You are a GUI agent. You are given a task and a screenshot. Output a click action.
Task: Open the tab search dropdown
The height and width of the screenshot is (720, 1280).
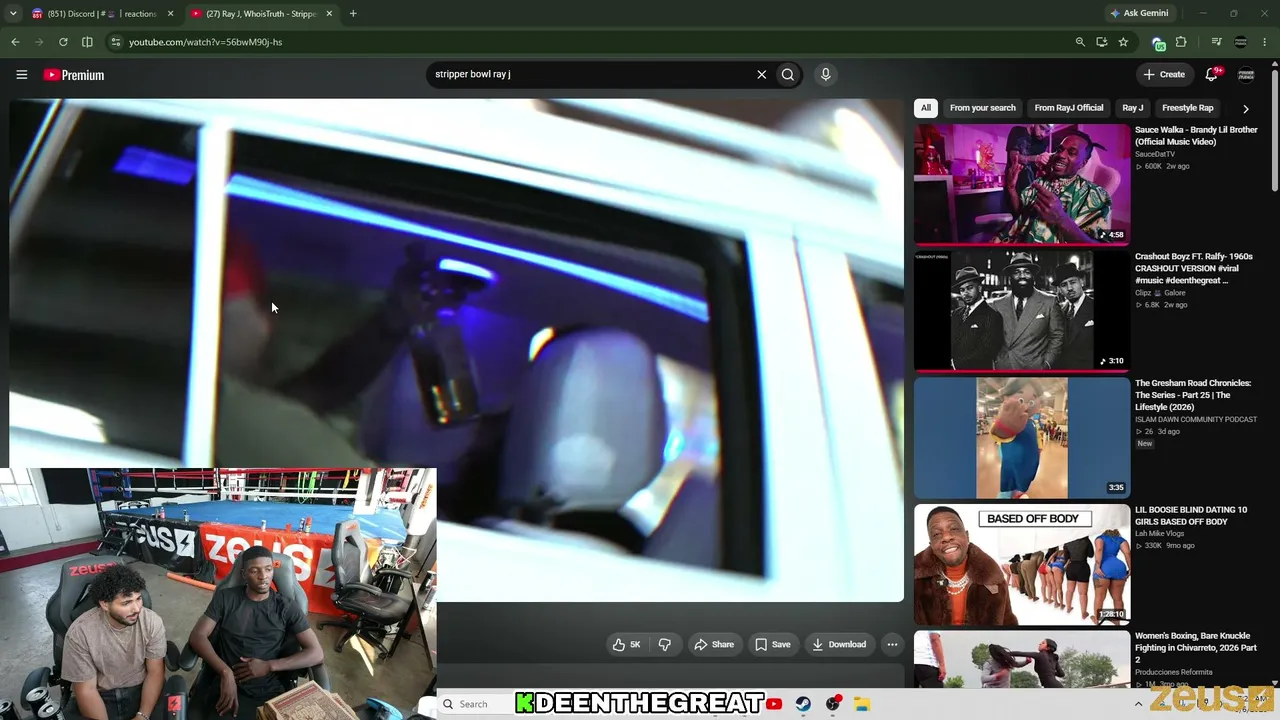click(x=13, y=14)
